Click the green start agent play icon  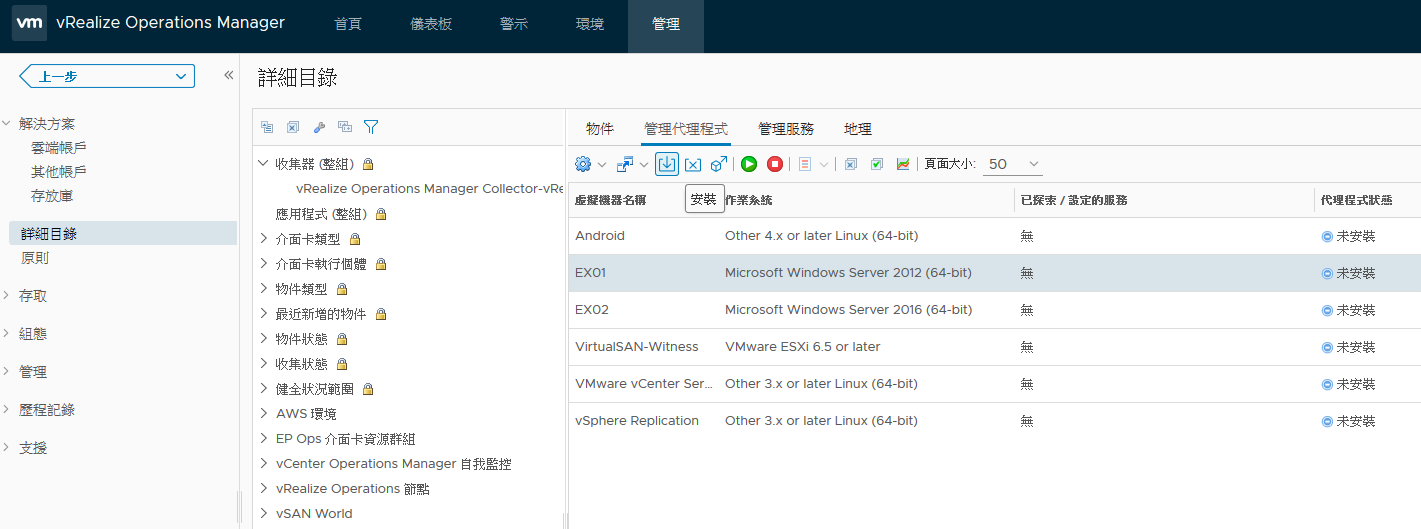[749, 164]
